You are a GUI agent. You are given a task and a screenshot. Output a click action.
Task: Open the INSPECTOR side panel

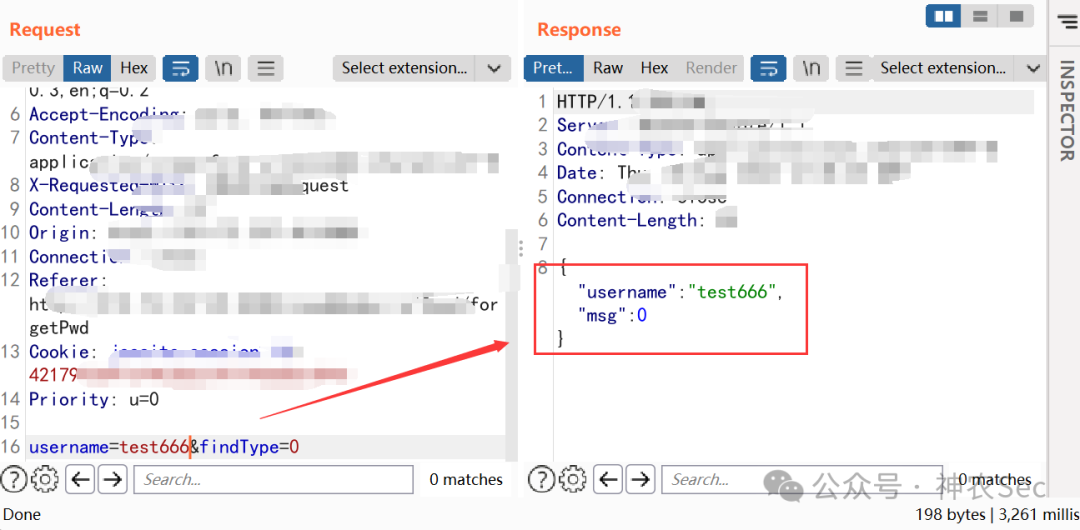[x=1066, y=111]
